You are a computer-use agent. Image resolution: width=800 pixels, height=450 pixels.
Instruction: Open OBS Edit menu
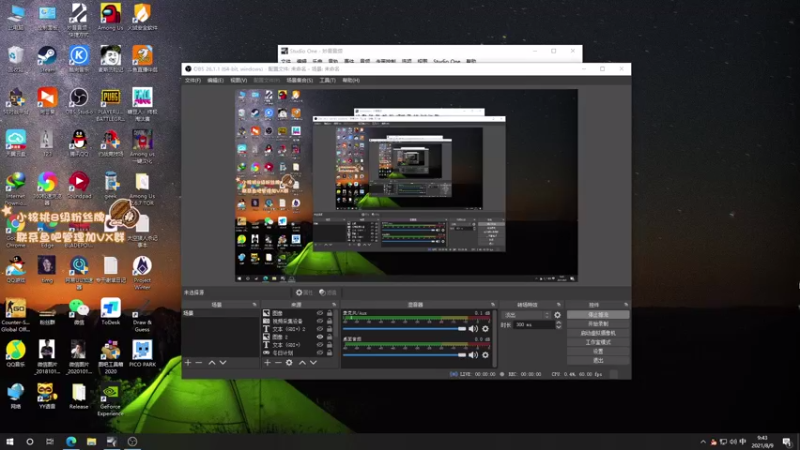[x=215, y=80]
